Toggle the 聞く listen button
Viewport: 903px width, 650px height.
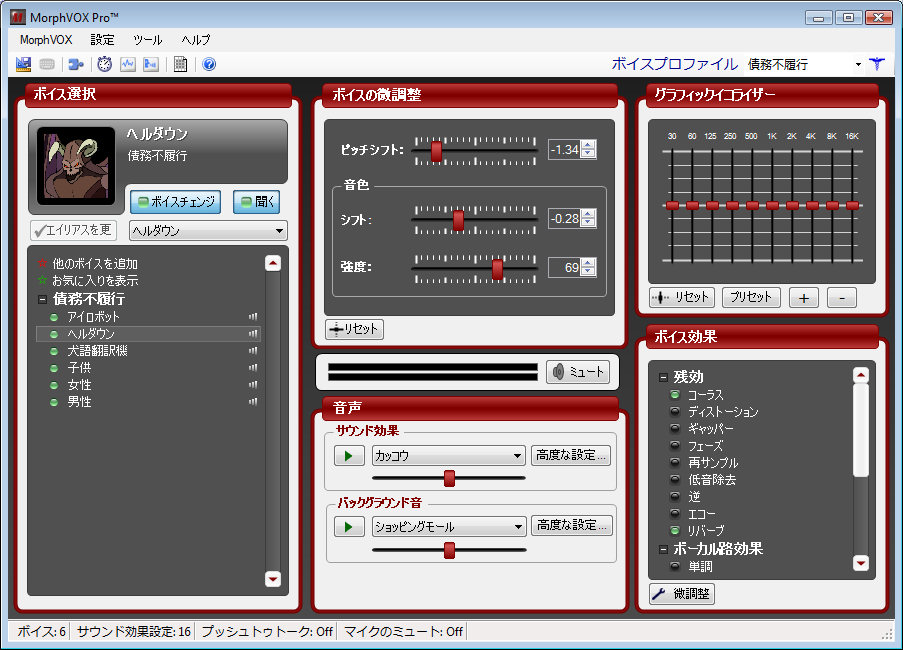click(x=256, y=202)
